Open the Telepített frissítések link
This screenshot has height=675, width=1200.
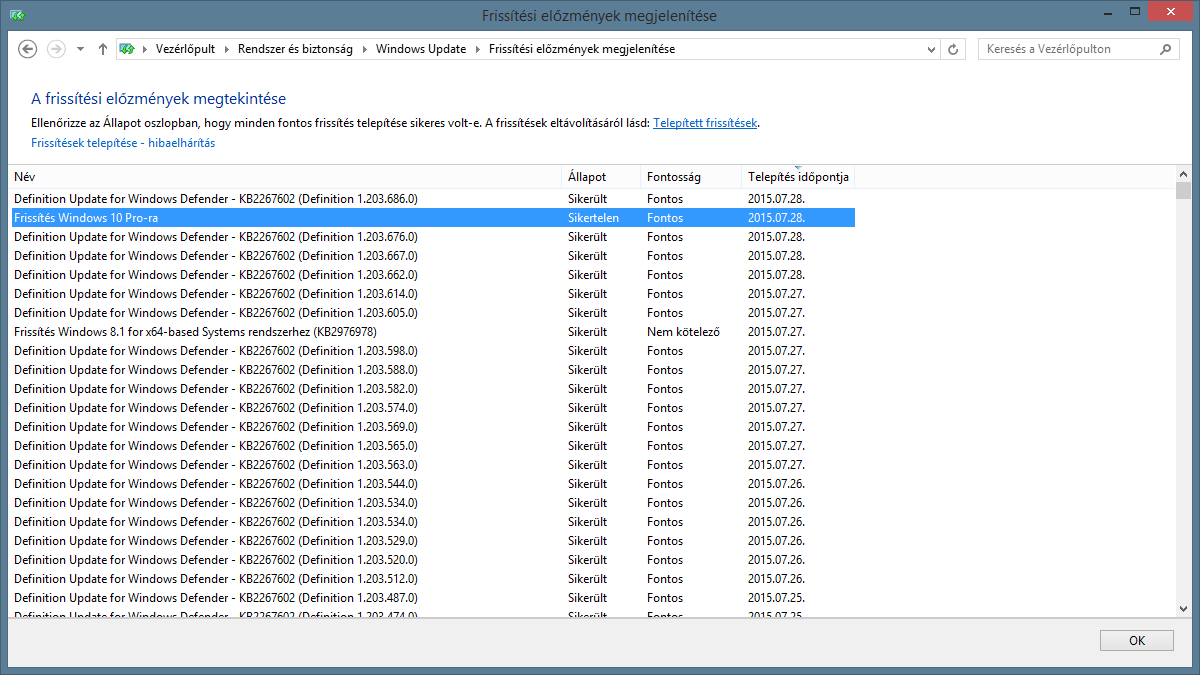coord(705,123)
